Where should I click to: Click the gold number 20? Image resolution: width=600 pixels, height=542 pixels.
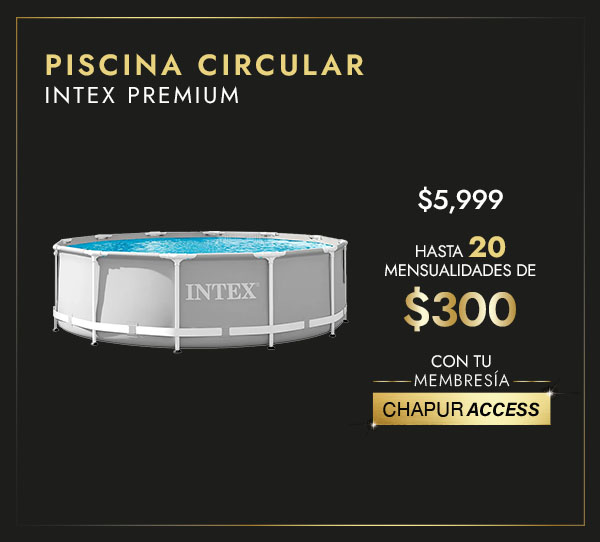click(x=487, y=248)
